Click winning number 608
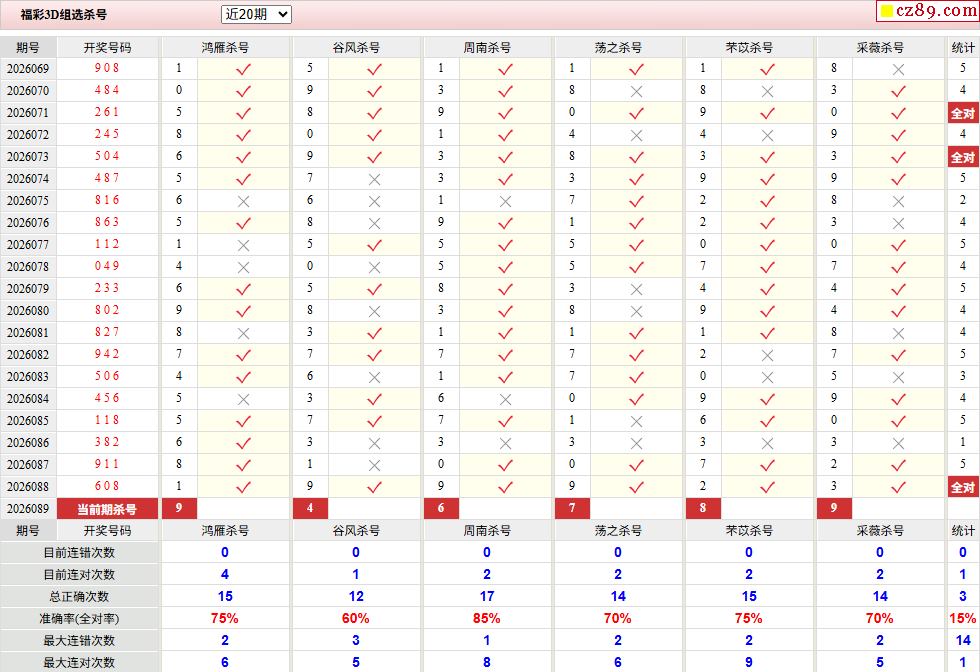The width and height of the screenshot is (980, 672). pyautogui.click(x=107, y=486)
